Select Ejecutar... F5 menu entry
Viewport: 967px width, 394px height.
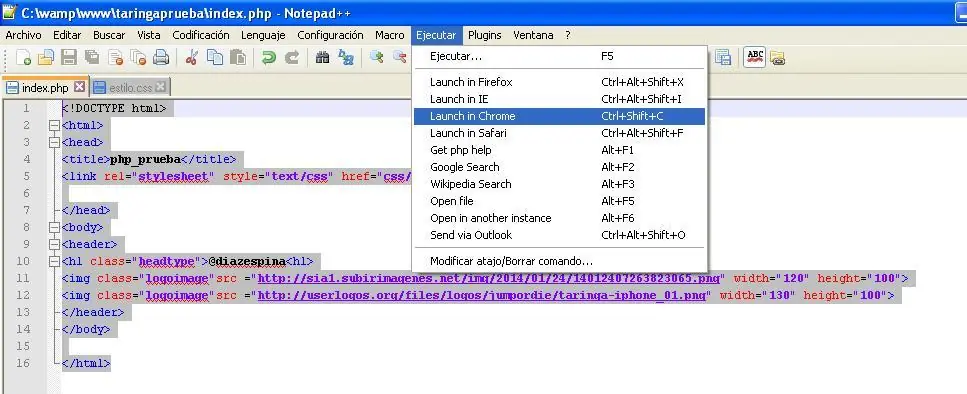point(559,56)
